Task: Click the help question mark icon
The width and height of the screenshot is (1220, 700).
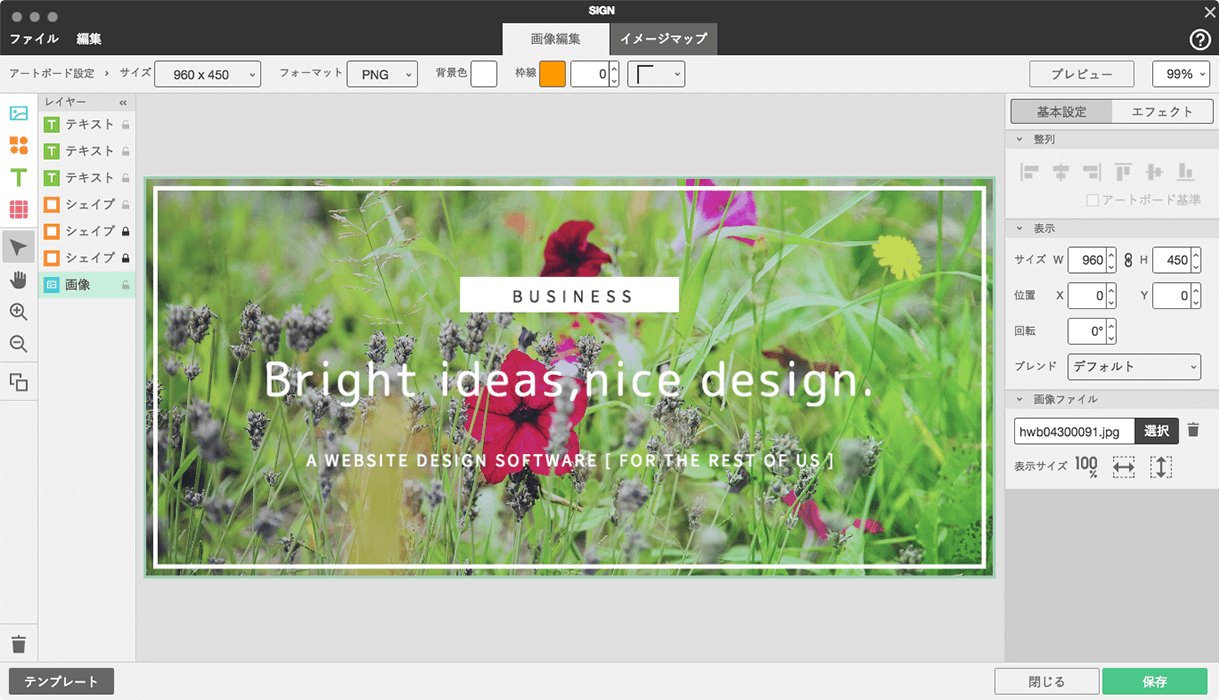Action: click(1200, 39)
